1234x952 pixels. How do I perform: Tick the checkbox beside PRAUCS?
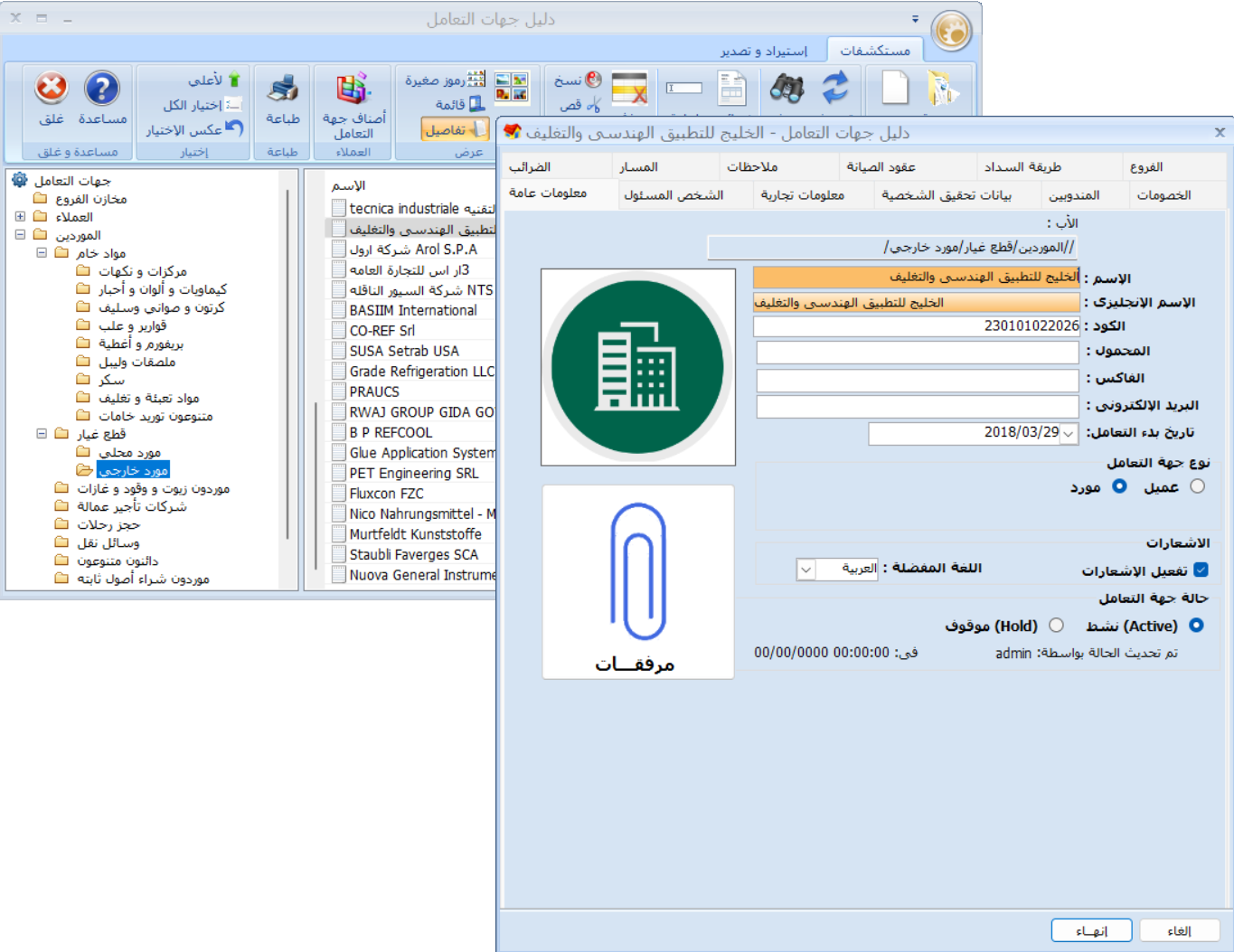pos(339,391)
